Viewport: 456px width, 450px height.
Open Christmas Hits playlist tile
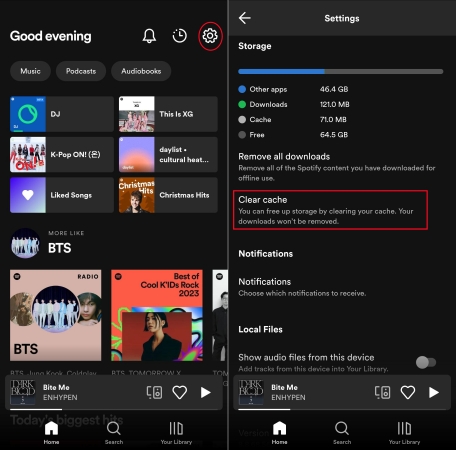(168, 195)
